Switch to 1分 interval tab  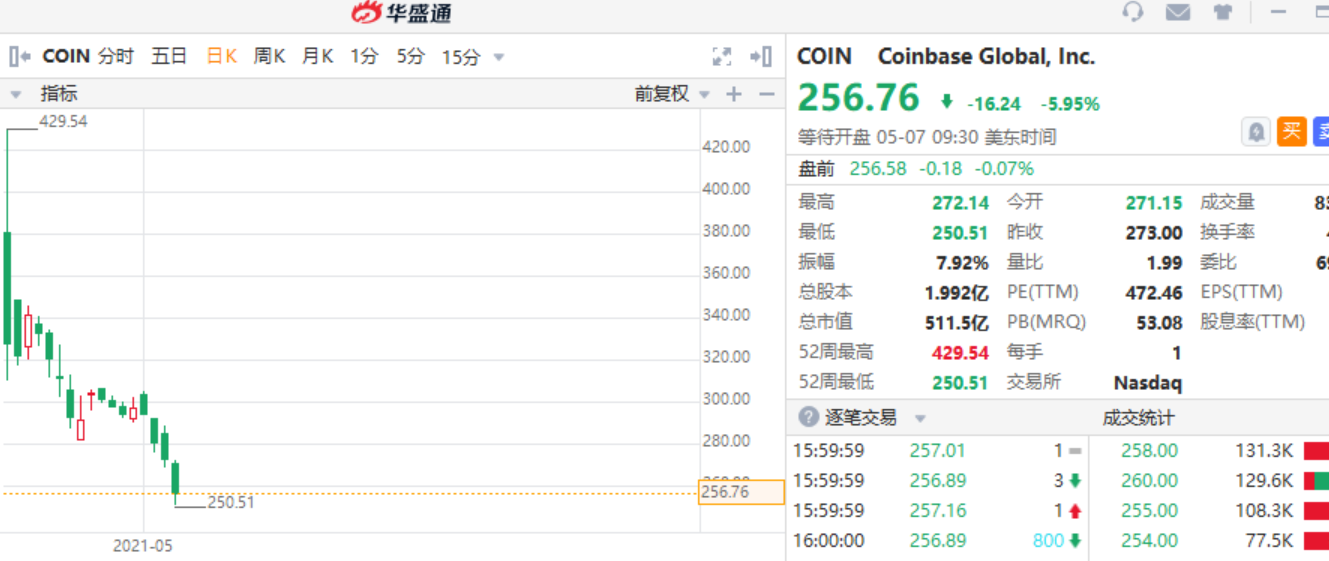click(x=364, y=56)
